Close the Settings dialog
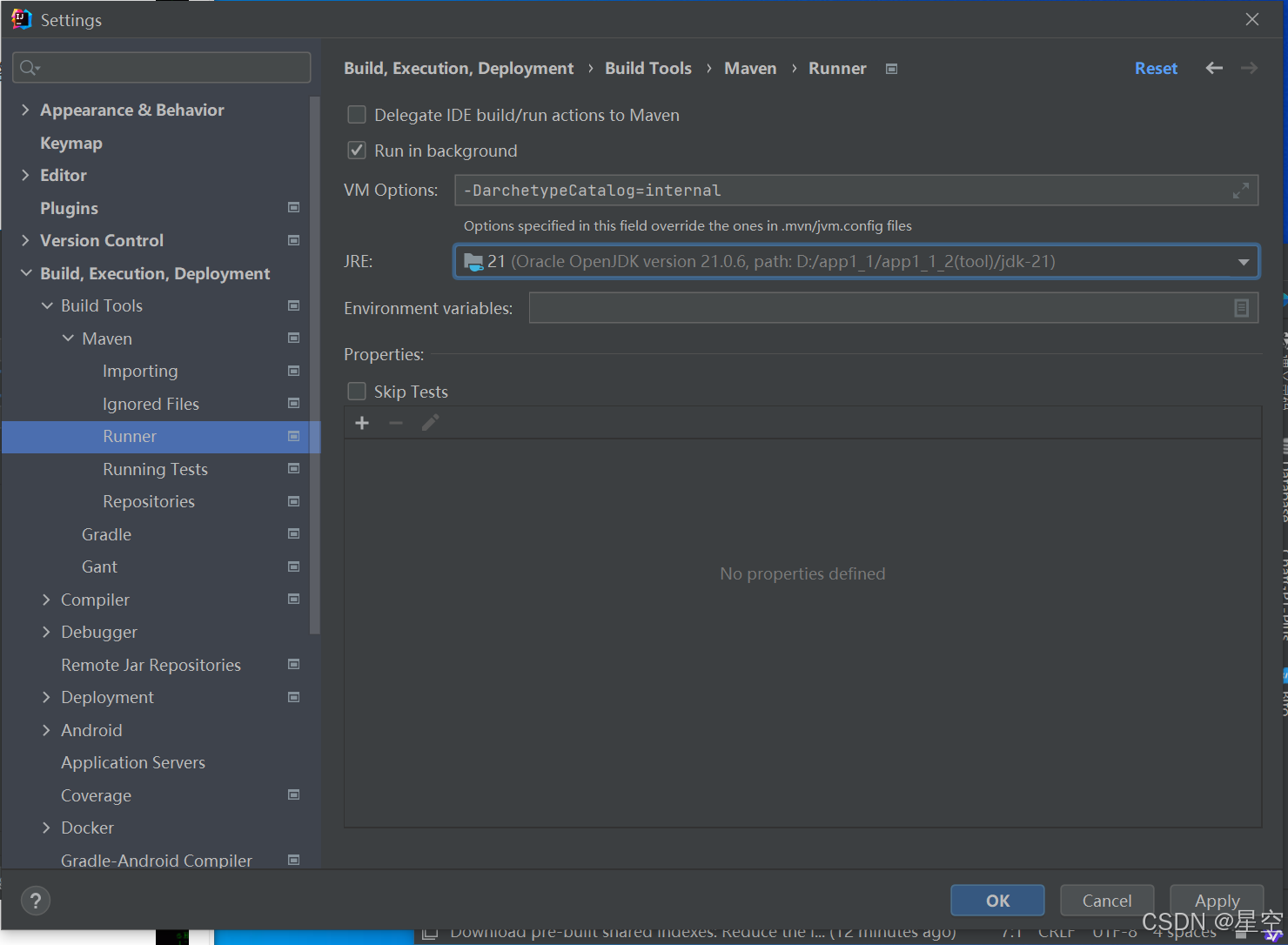Screen dimensions: 1288x945 point(1252,19)
